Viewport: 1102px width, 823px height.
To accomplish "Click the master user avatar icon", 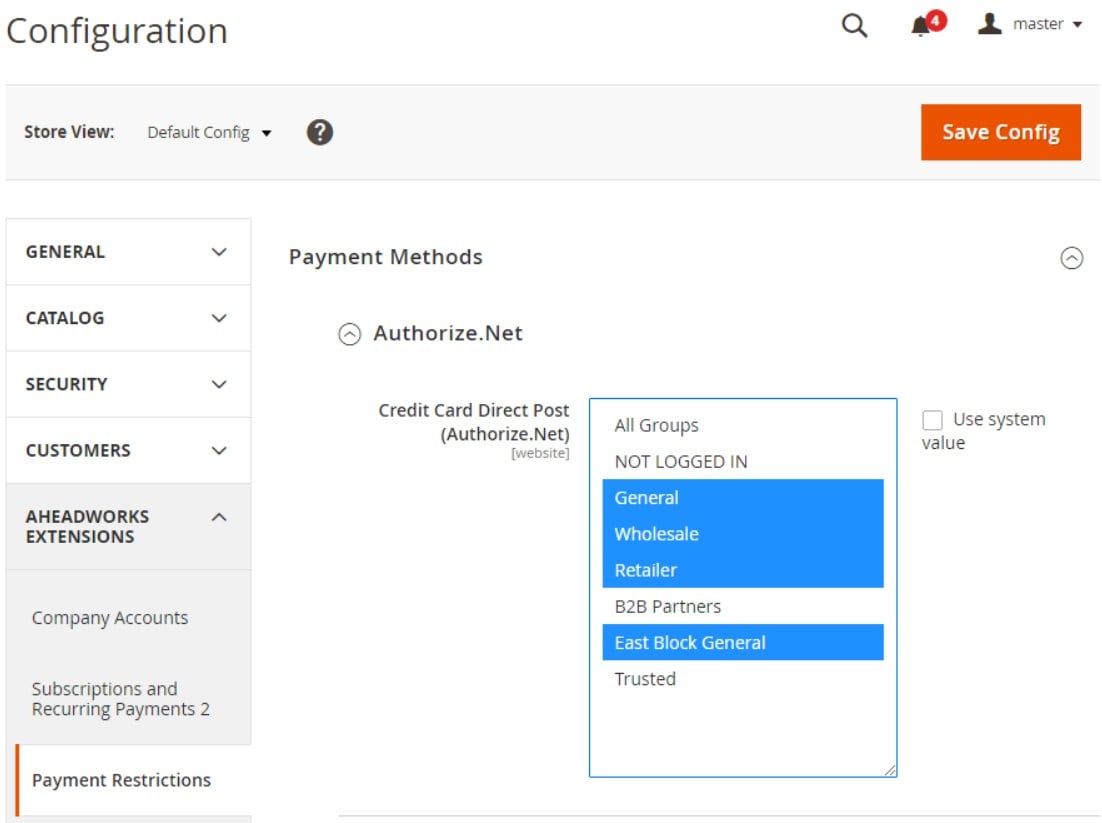I will click(x=990, y=24).
